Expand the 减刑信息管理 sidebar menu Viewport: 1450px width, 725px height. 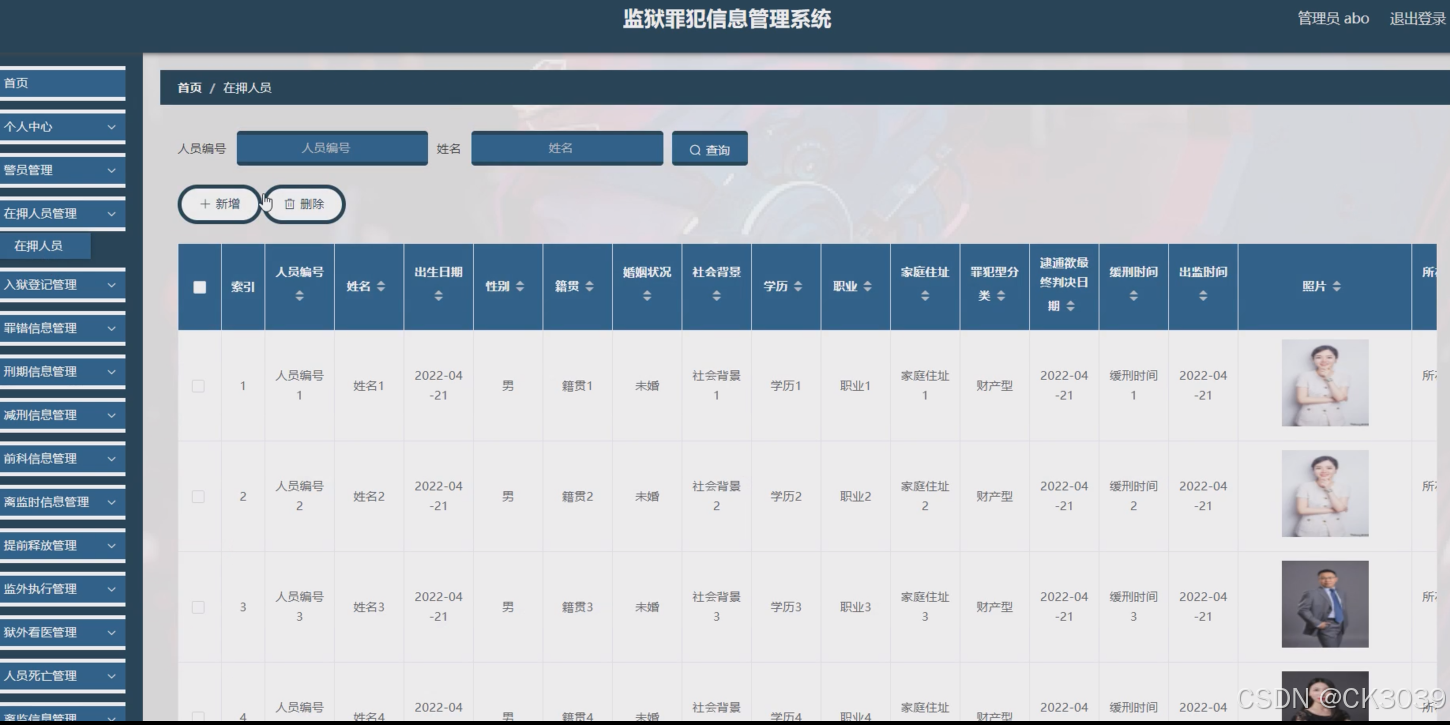point(62,415)
